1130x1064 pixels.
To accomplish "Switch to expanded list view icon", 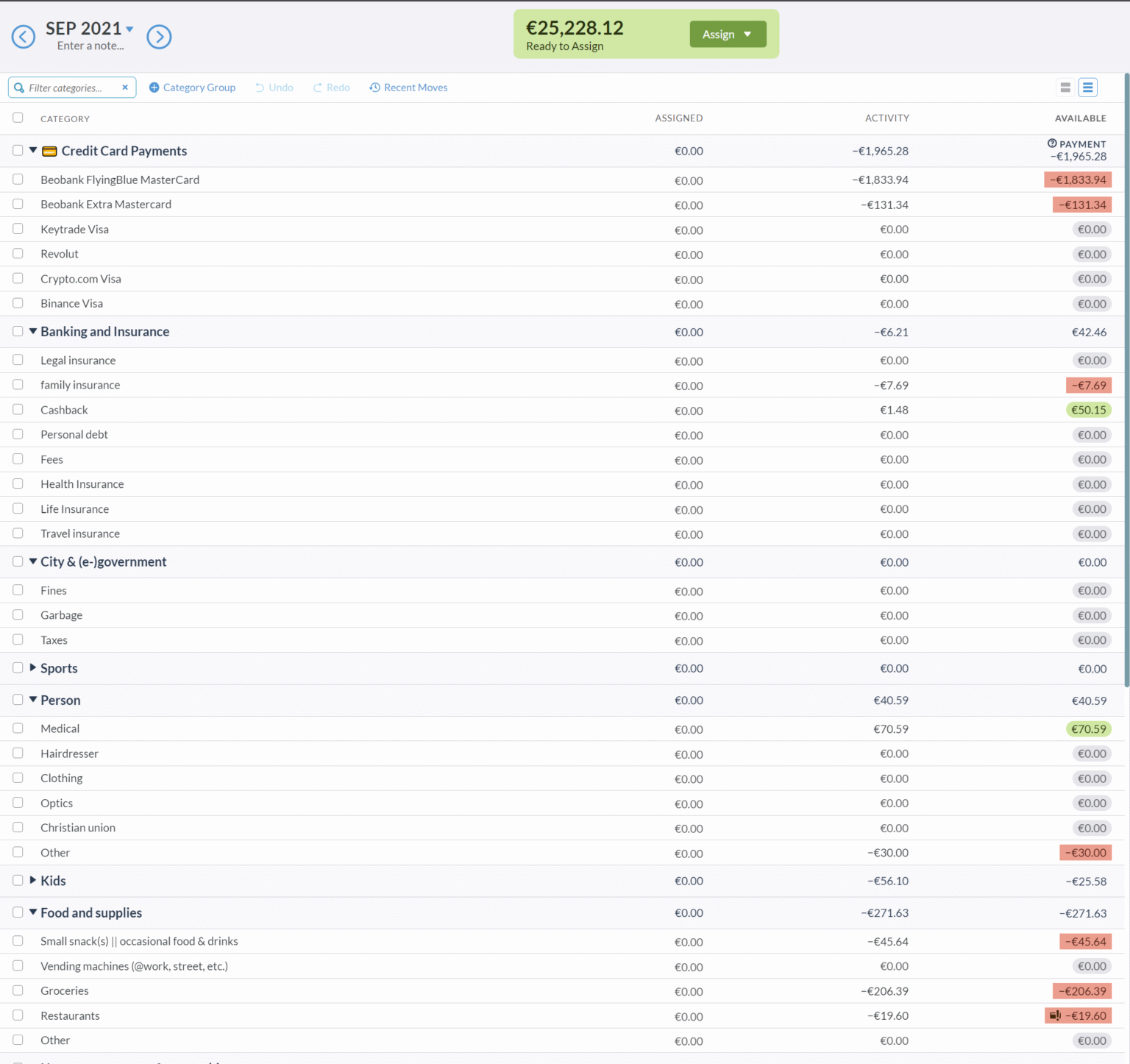I will 1088,88.
